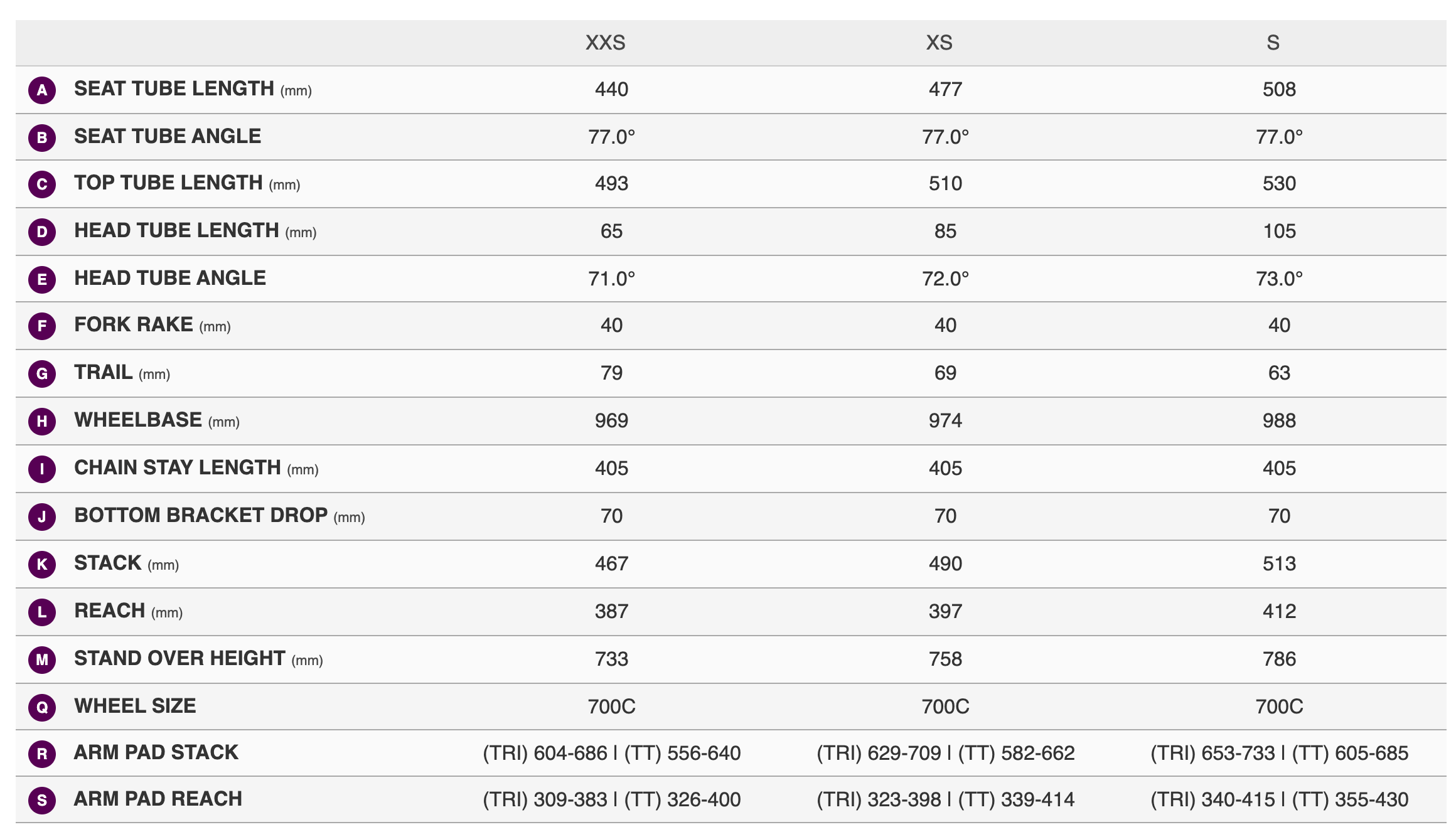1456x832 pixels.
Task: Select the K badge beside Stack
Action: coord(42,564)
